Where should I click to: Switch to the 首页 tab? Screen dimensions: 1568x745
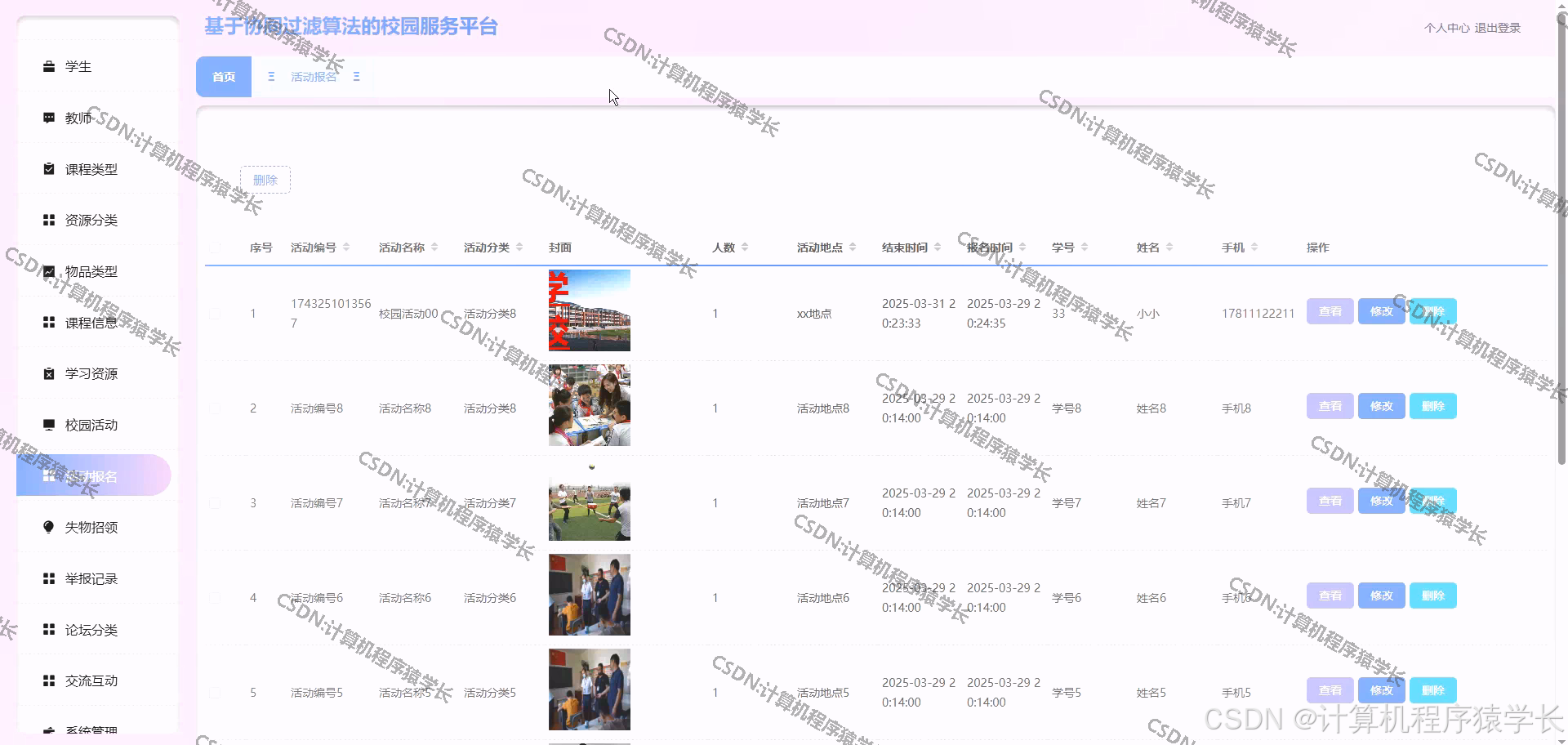pos(224,77)
